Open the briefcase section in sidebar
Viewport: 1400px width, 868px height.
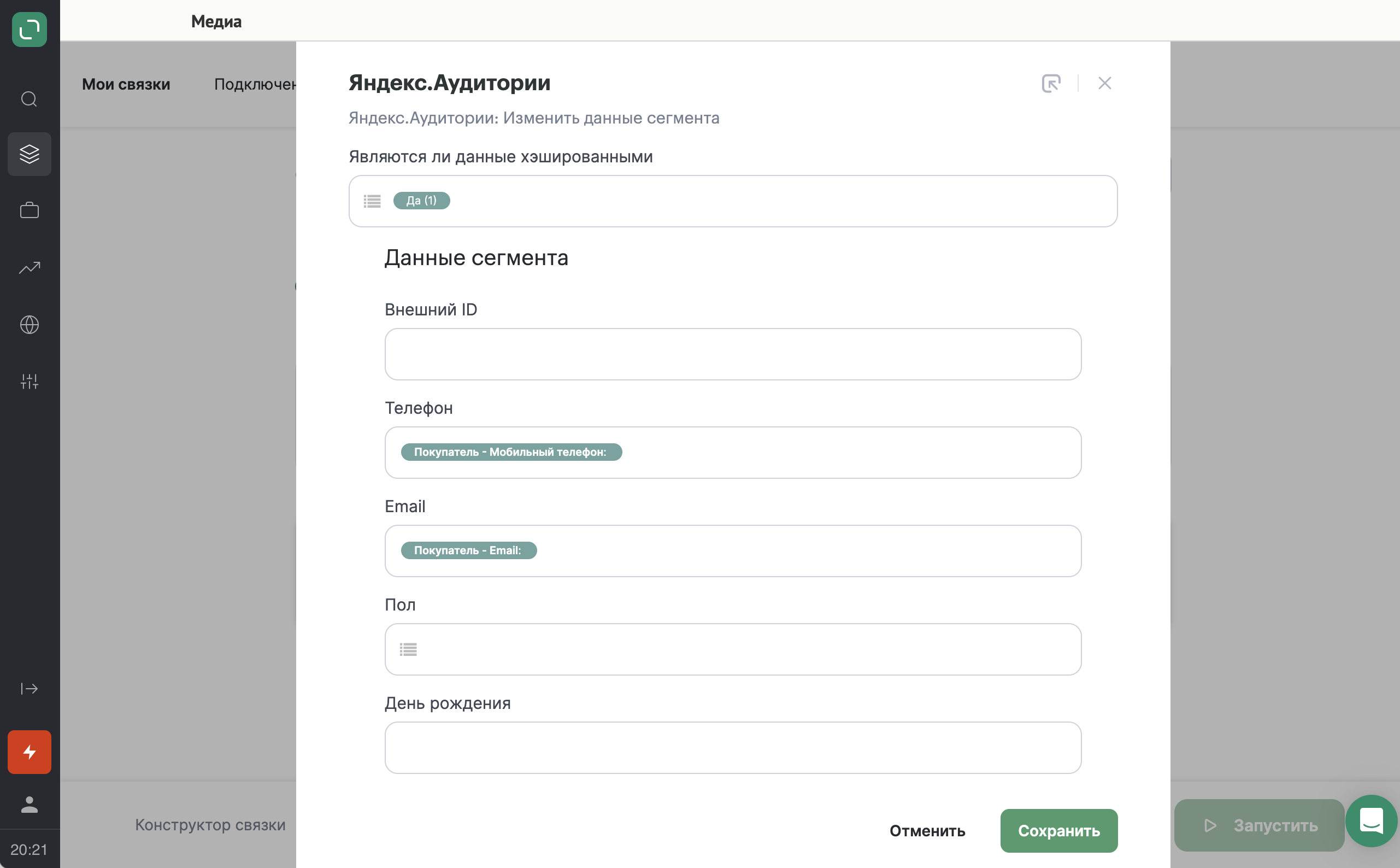coord(30,210)
